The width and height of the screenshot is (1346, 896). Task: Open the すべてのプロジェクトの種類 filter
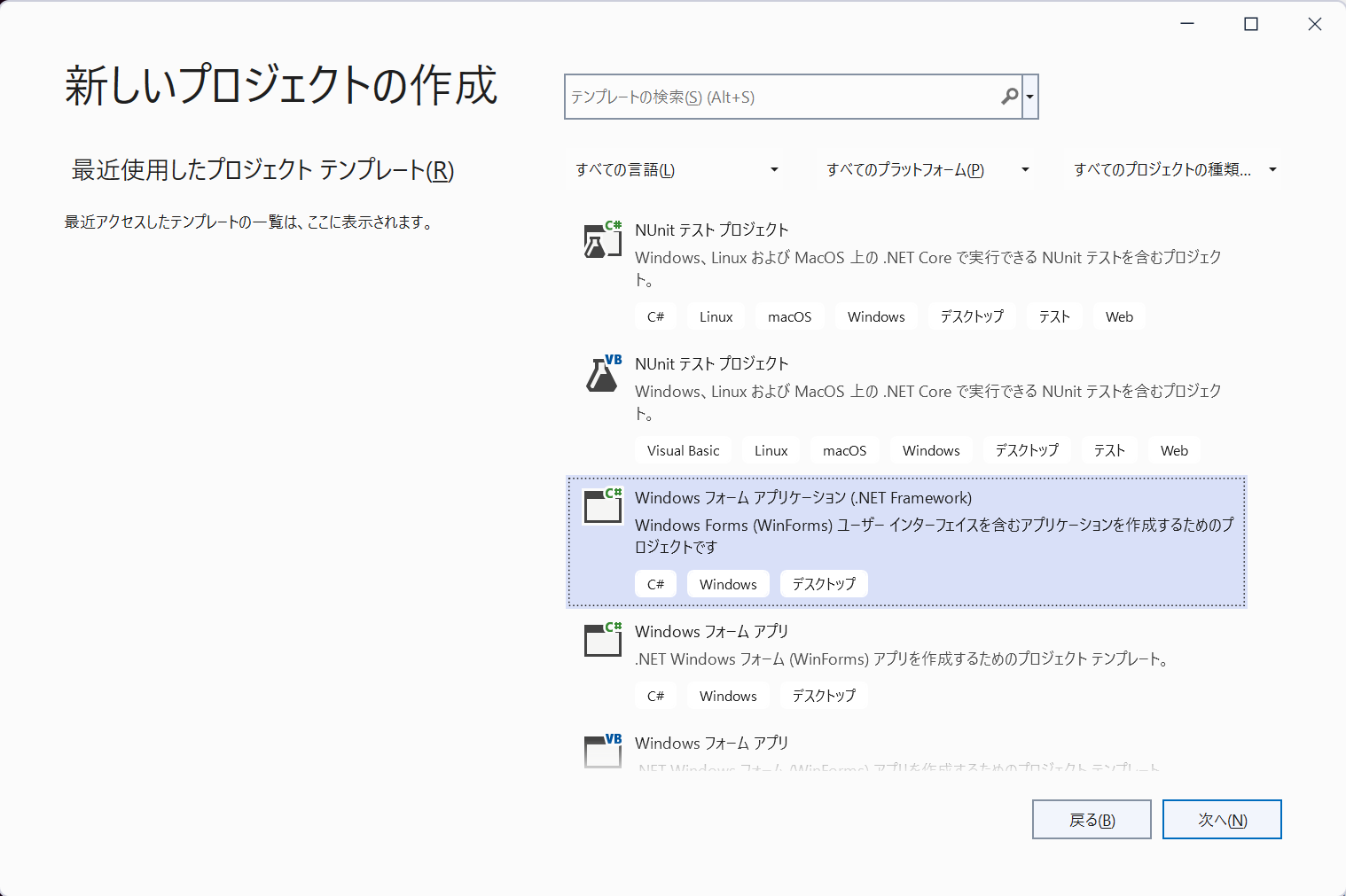[1174, 169]
